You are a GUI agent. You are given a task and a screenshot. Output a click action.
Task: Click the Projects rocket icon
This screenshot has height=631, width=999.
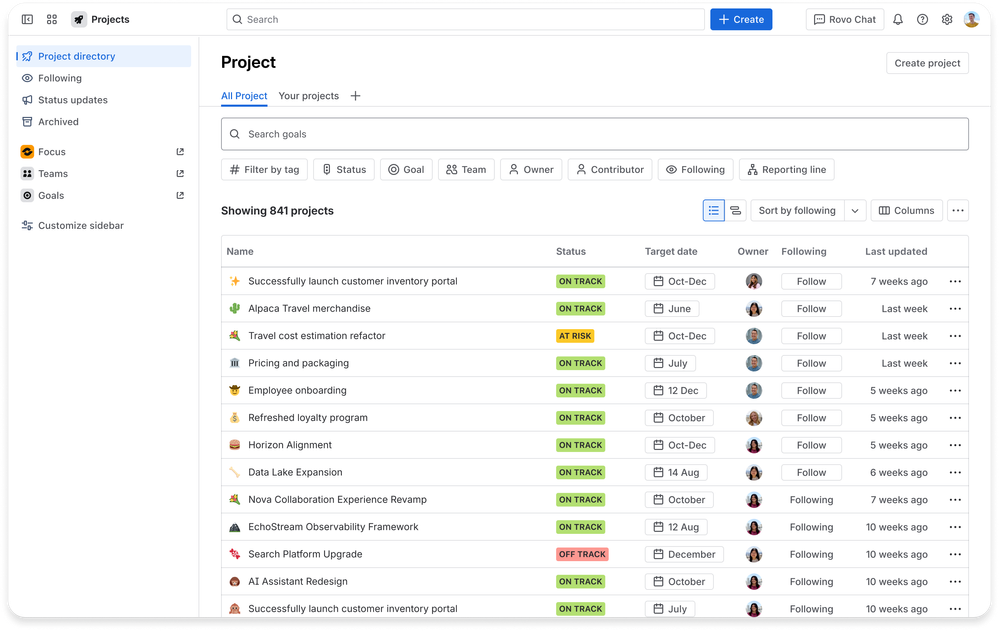pos(78,19)
